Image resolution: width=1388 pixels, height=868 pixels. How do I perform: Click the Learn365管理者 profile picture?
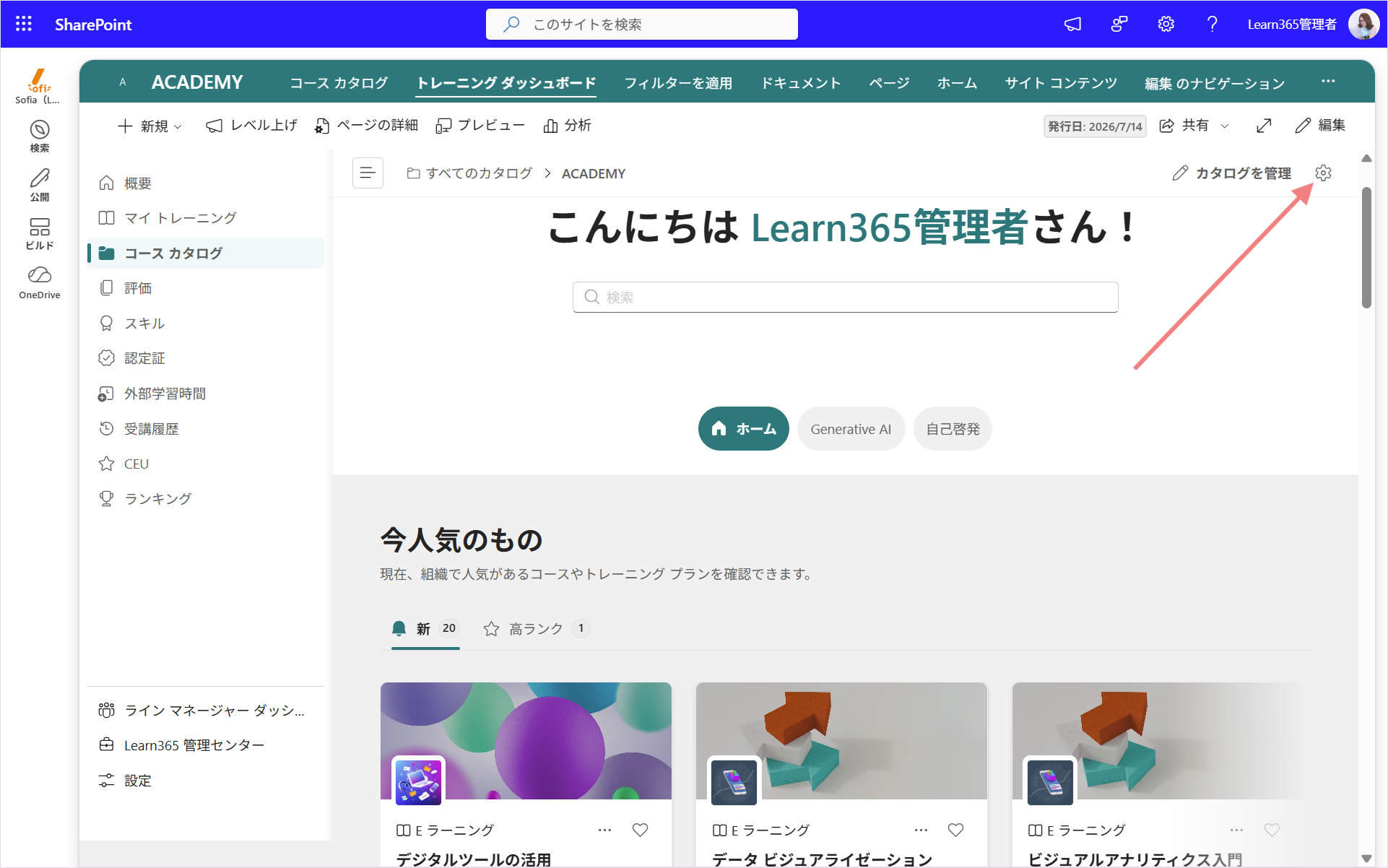pos(1363,24)
